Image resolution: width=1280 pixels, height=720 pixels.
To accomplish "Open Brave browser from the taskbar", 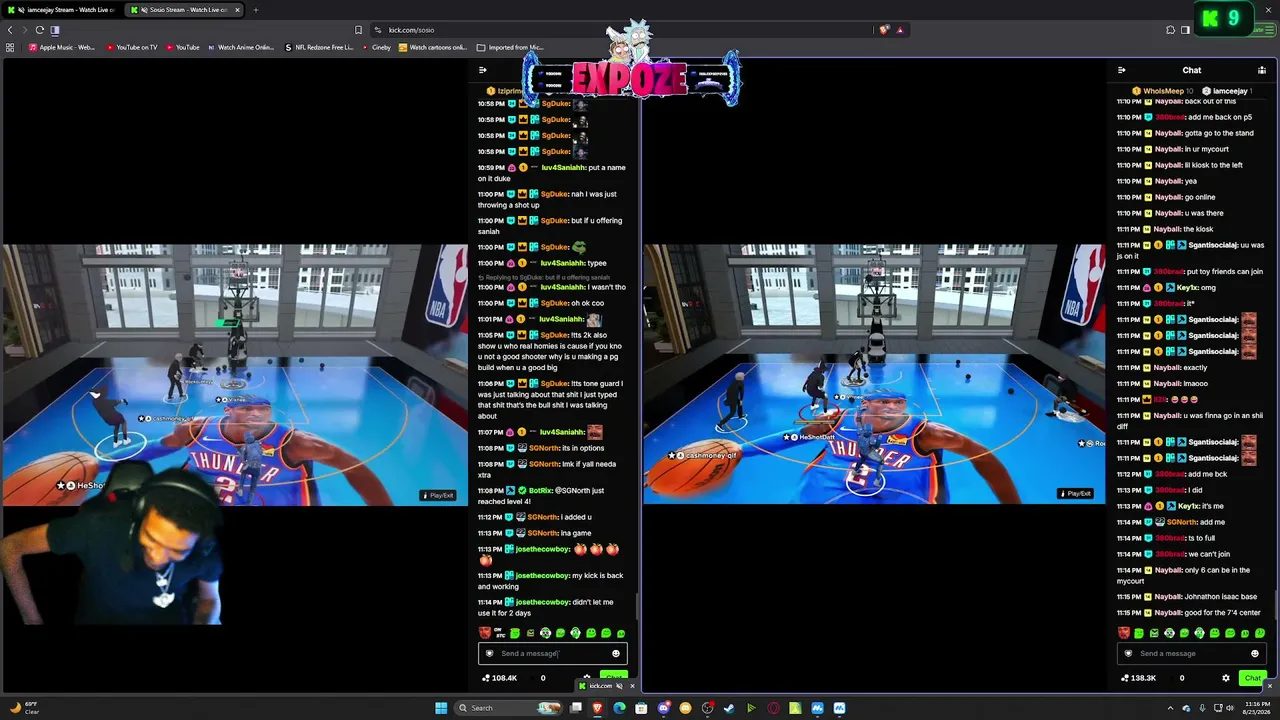I will point(598,708).
